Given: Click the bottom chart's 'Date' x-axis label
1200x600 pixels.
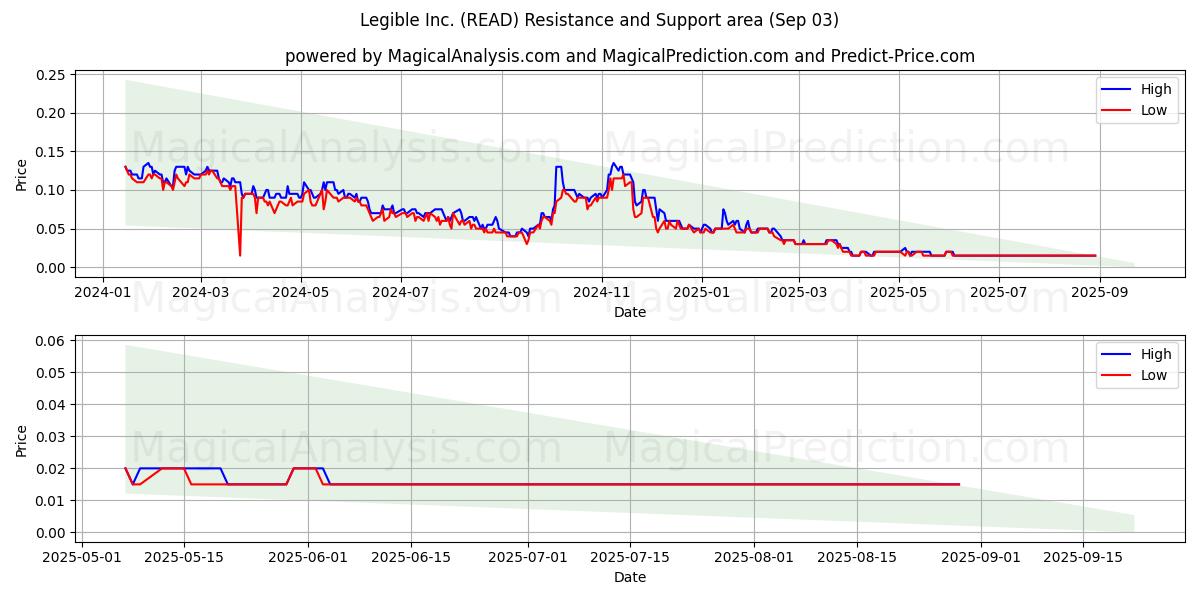Looking at the screenshot, I should [x=630, y=577].
